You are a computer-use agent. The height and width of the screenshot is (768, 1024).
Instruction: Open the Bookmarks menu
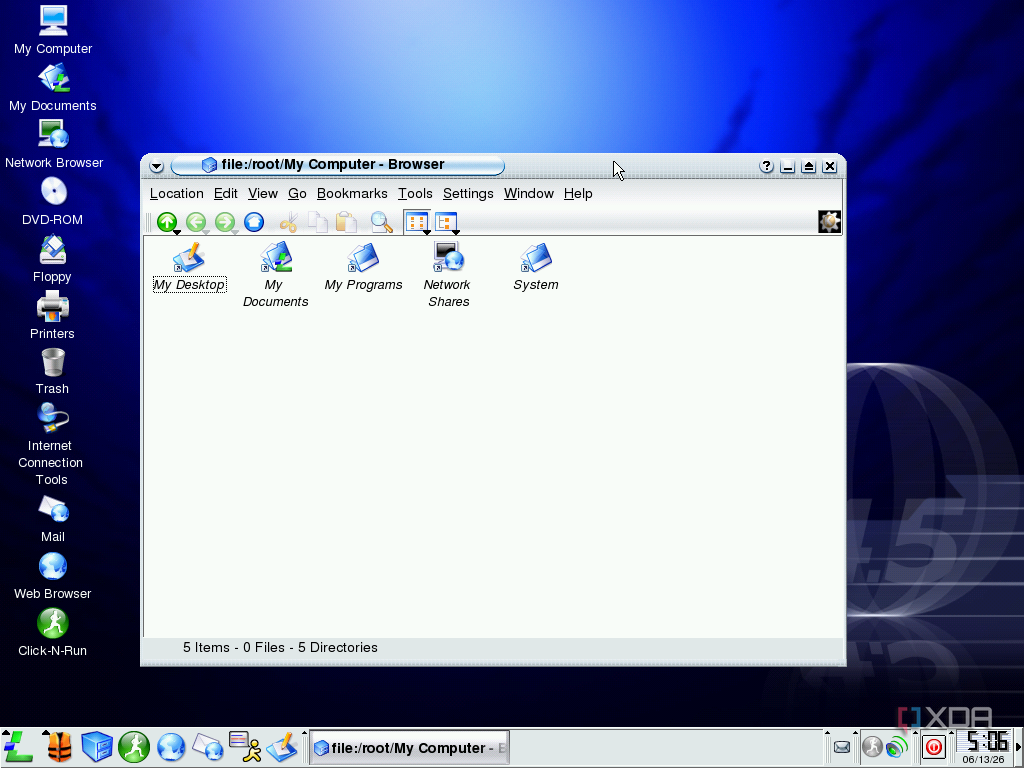[352, 193]
